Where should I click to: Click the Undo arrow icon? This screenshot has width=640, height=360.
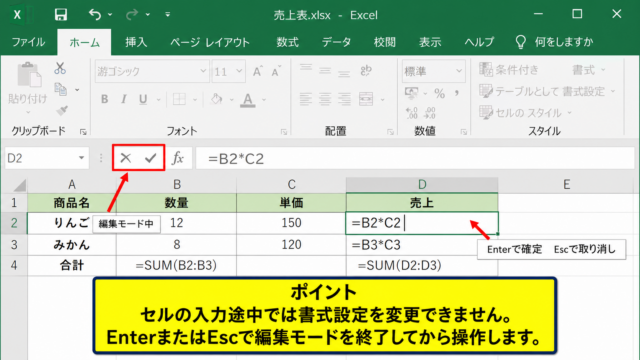pos(95,15)
